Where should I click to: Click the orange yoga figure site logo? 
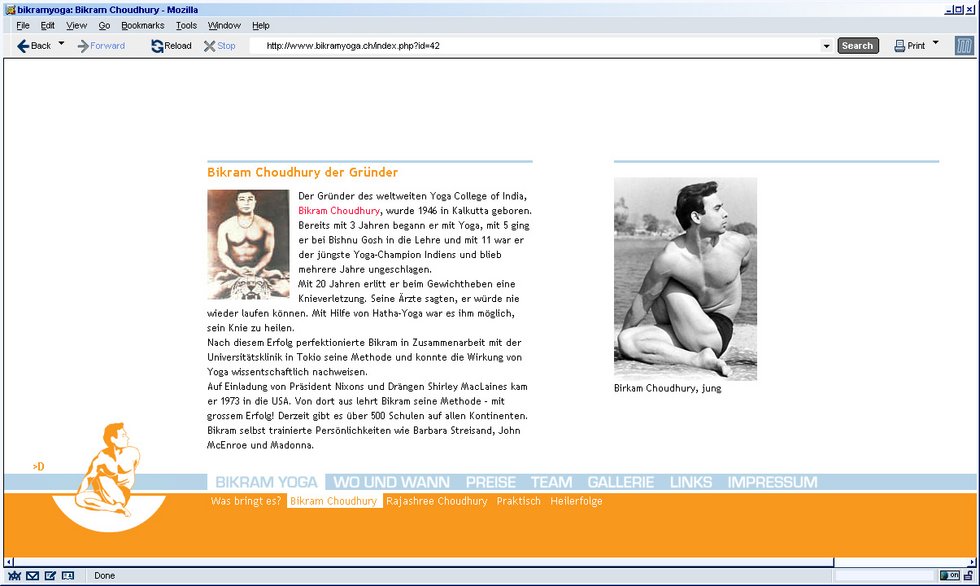(x=109, y=477)
